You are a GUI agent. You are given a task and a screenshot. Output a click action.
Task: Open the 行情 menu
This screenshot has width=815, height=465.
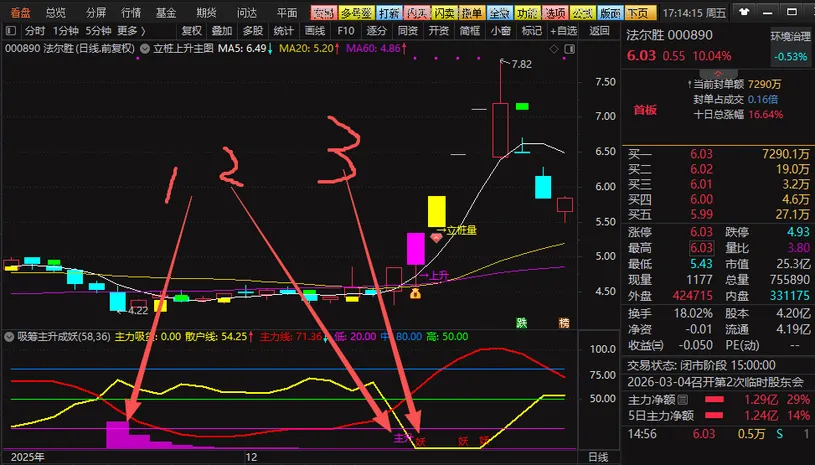click(131, 13)
